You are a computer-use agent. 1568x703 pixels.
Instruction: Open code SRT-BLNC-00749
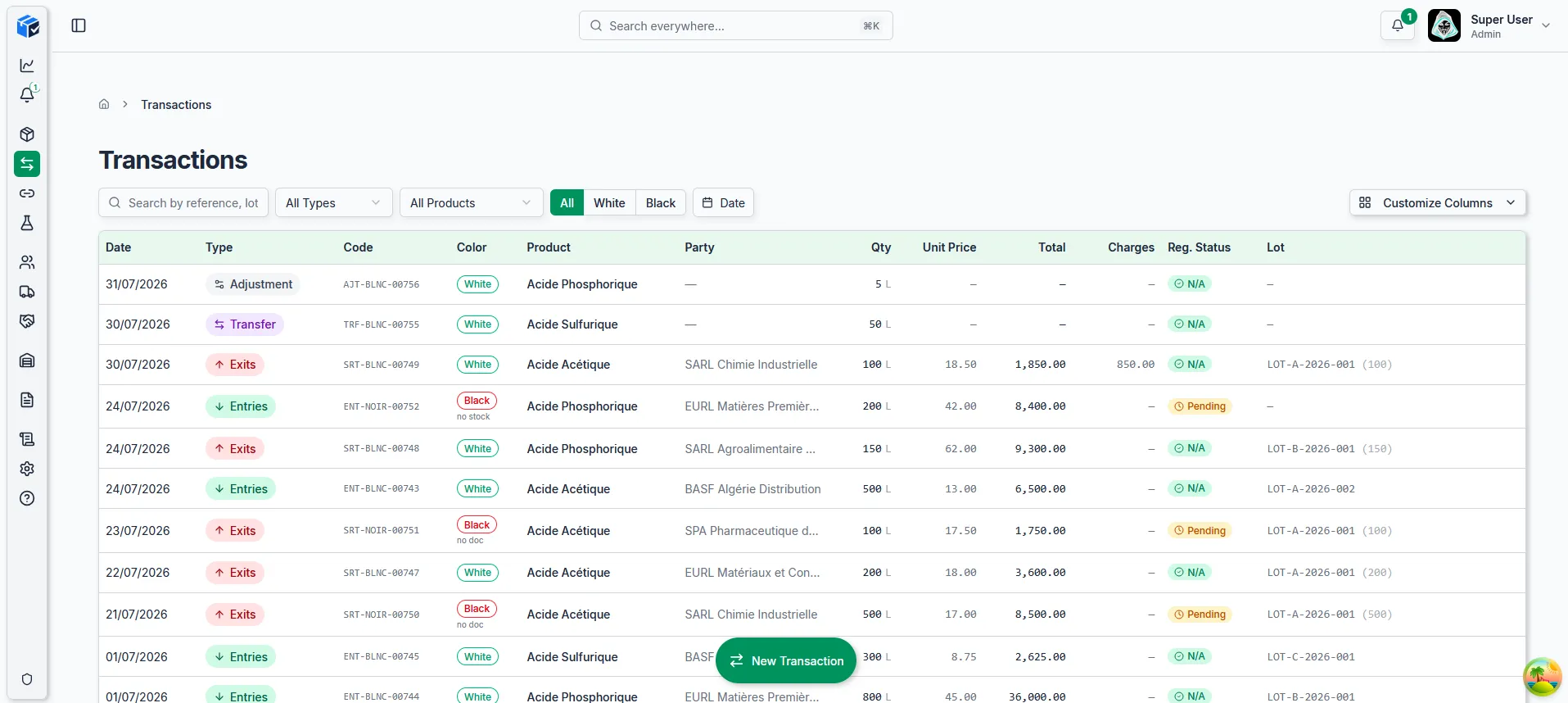coord(382,365)
